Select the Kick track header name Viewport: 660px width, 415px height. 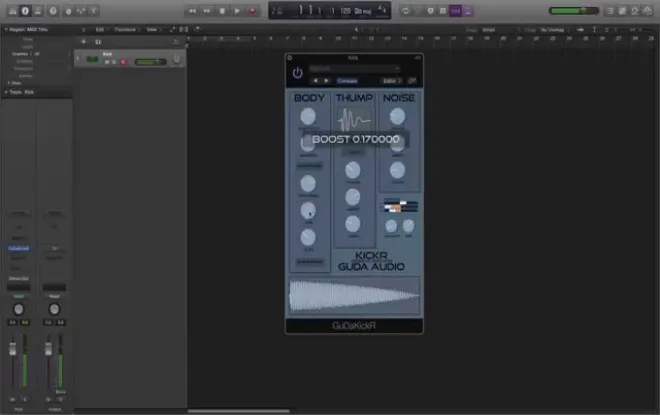click(107, 54)
